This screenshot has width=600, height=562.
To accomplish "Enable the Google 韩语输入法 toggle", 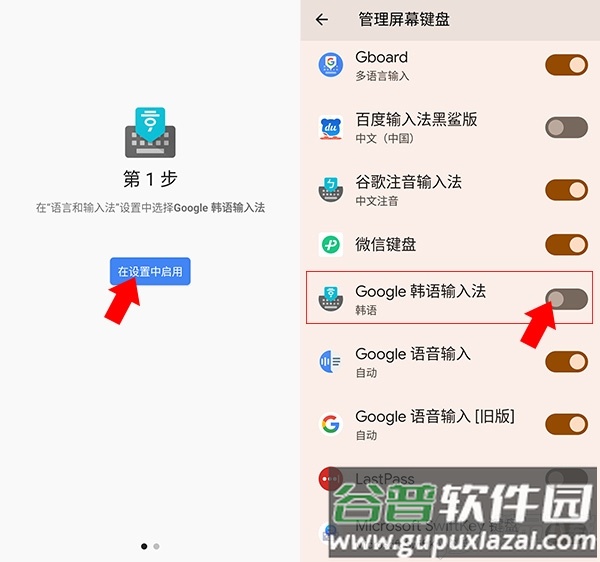I will pos(566,299).
